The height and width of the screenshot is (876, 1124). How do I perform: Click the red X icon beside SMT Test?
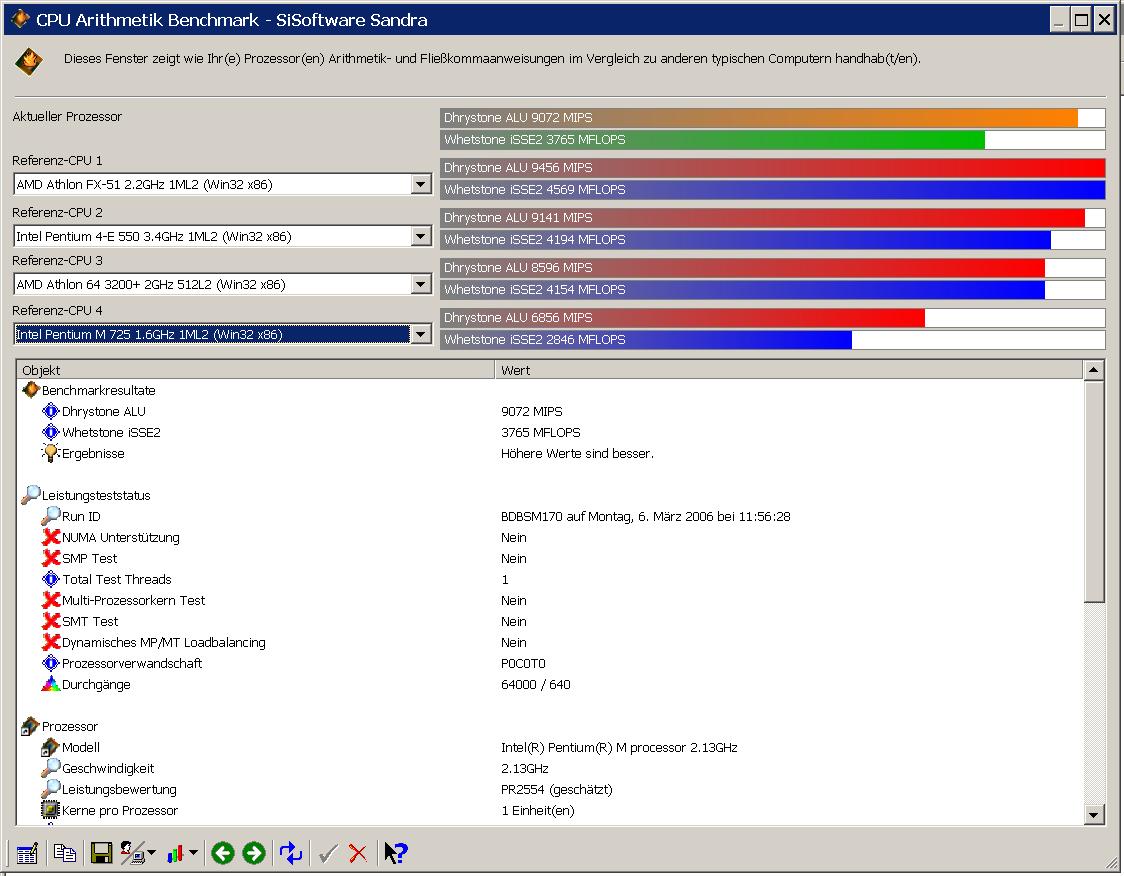pyautogui.click(x=51, y=621)
